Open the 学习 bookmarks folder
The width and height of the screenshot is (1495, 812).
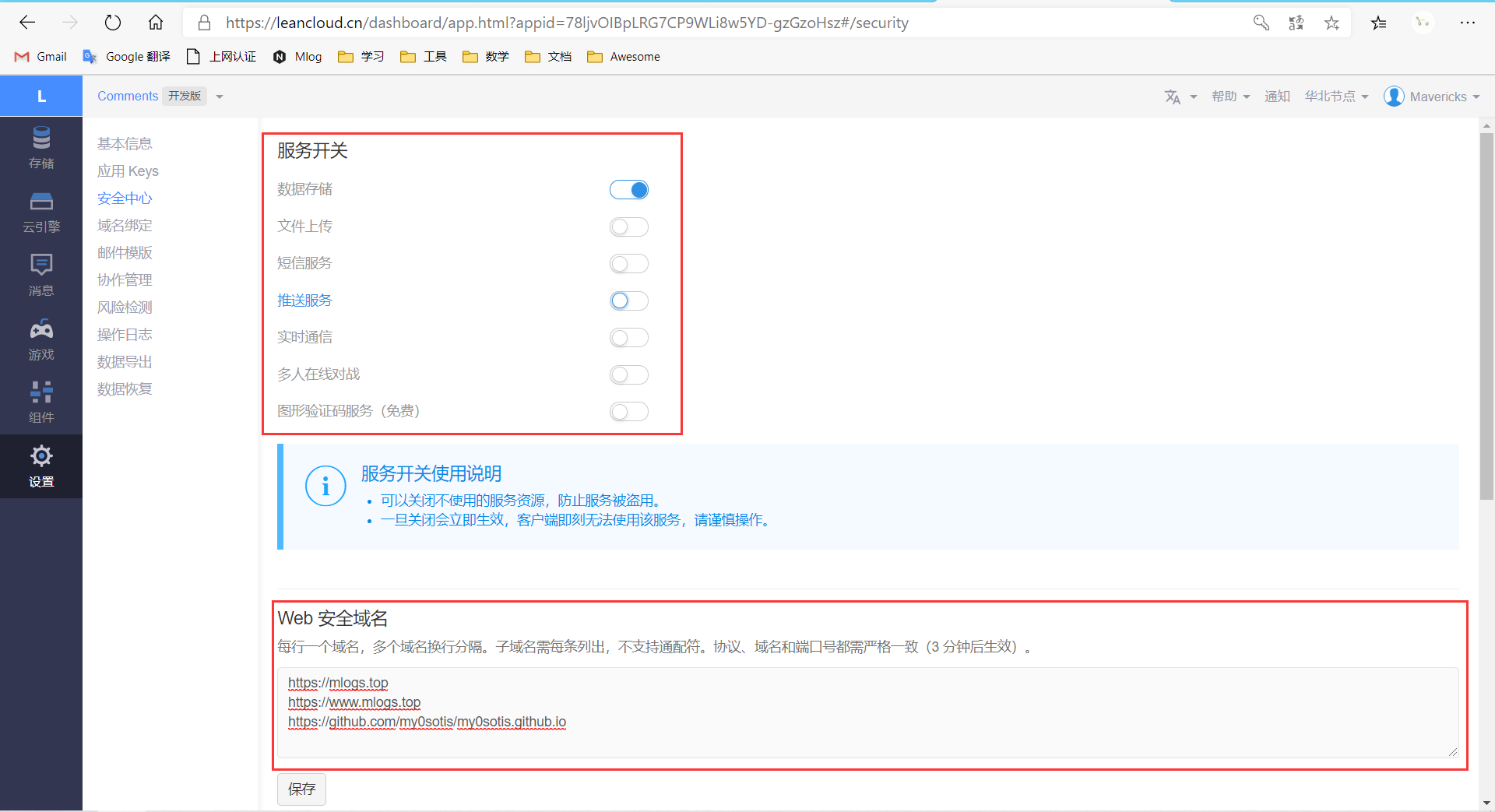[x=361, y=57]
